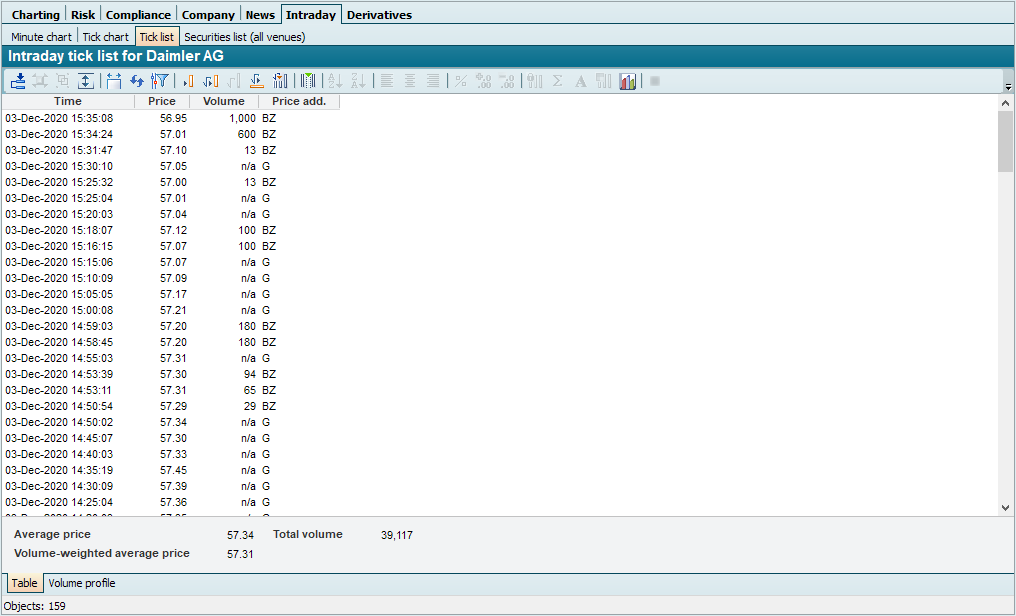
Task: Open the filter funnel tool
Action: point(159,81)
